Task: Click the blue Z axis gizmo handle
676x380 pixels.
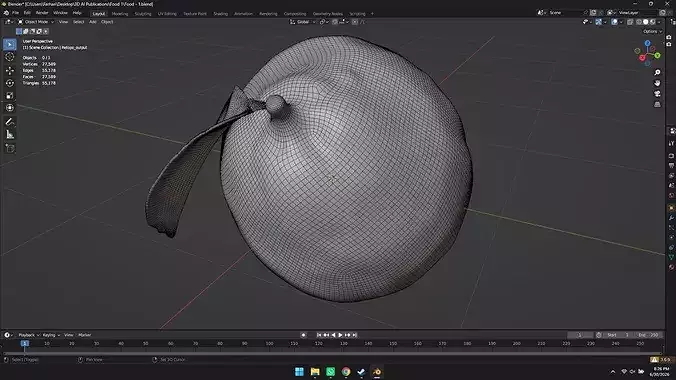Action: tap(647, 43)
